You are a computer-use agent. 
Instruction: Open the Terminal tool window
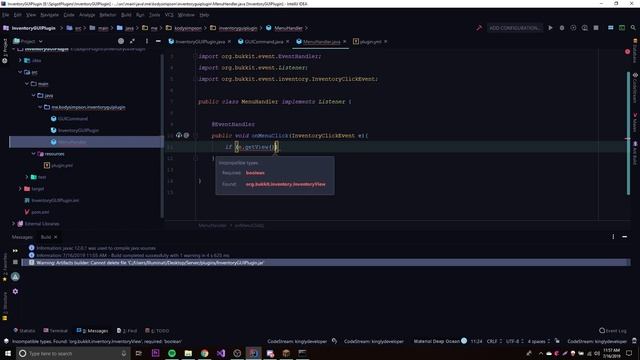tap(56, 331)
